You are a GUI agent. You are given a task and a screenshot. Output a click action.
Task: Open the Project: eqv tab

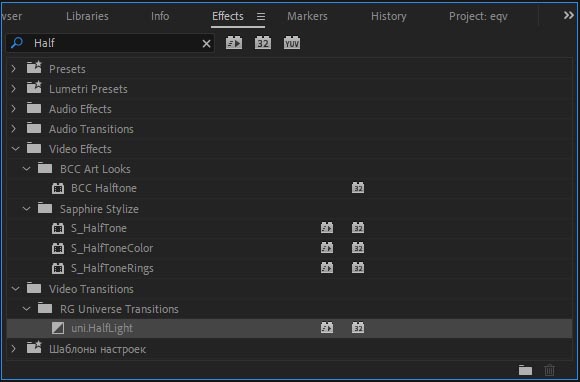478,16
